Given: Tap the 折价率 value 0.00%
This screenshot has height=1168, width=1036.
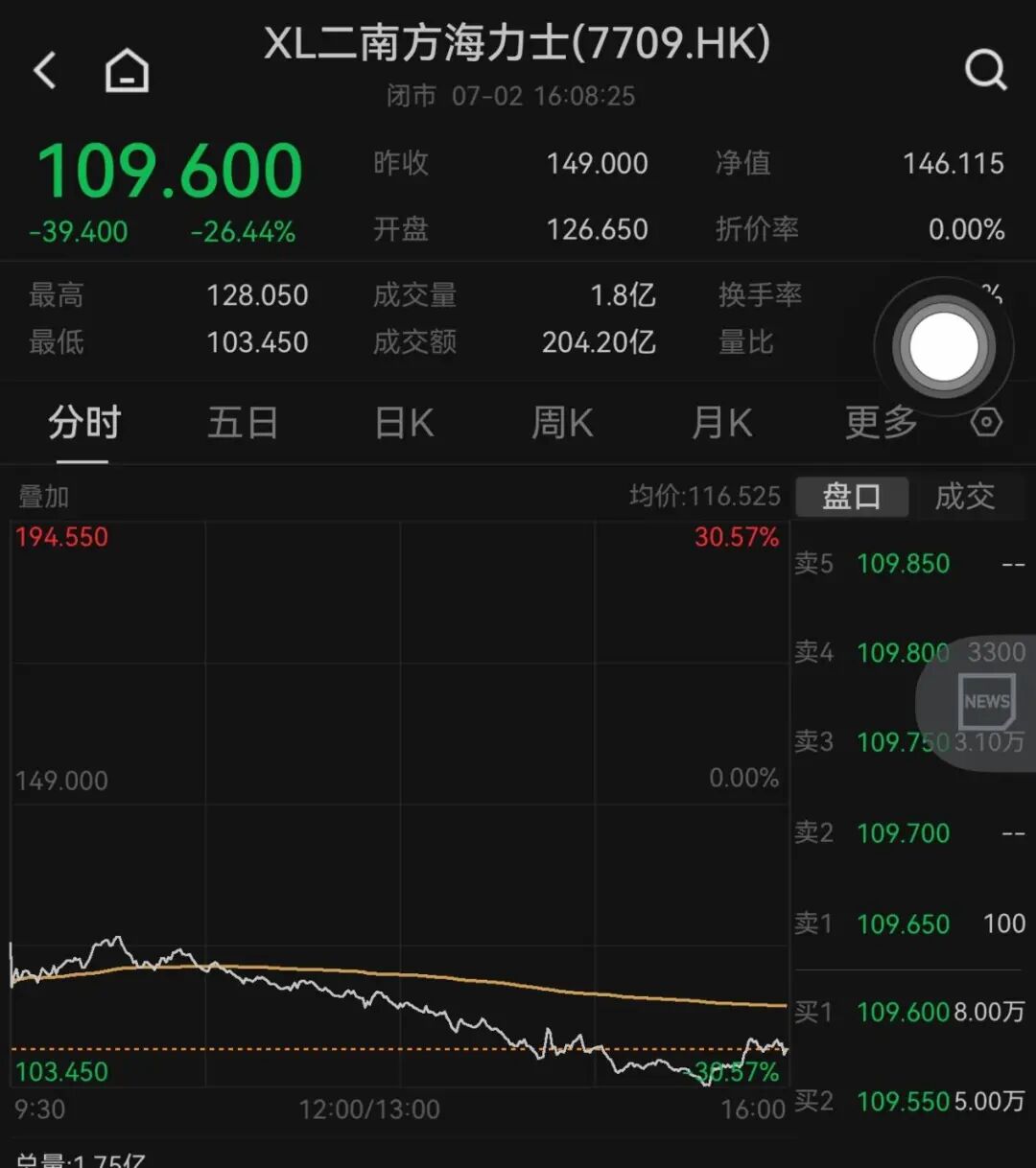Looking at the screenshot, I should pyautogui.click(x=967, y=229).
